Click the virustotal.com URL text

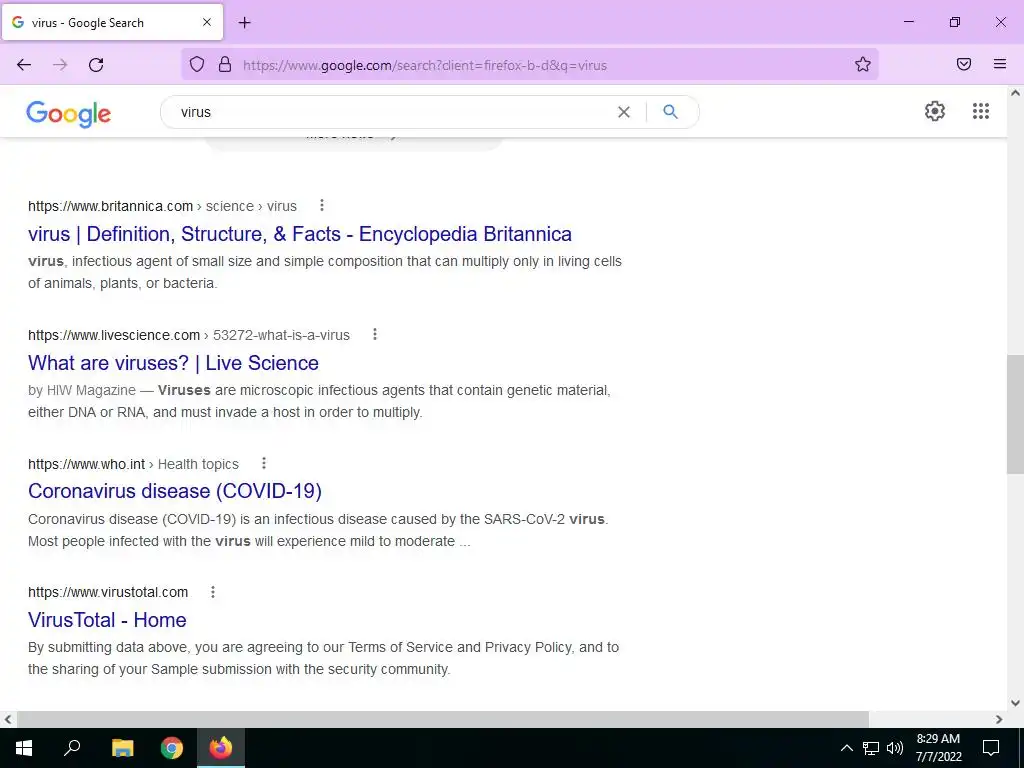click(x=108, y=592)
